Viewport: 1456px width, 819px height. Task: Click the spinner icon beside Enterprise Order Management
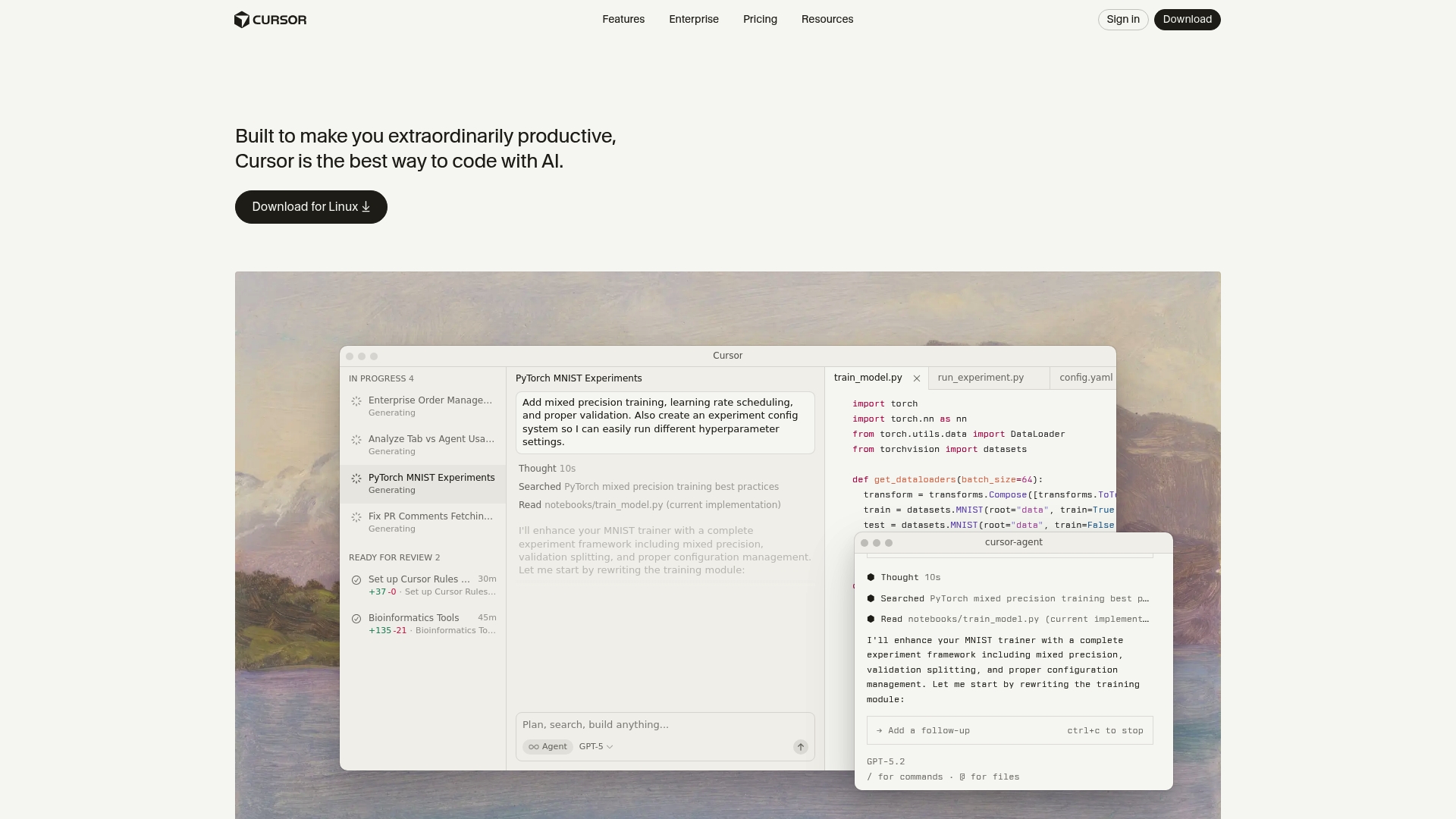[x=356, y=402]
